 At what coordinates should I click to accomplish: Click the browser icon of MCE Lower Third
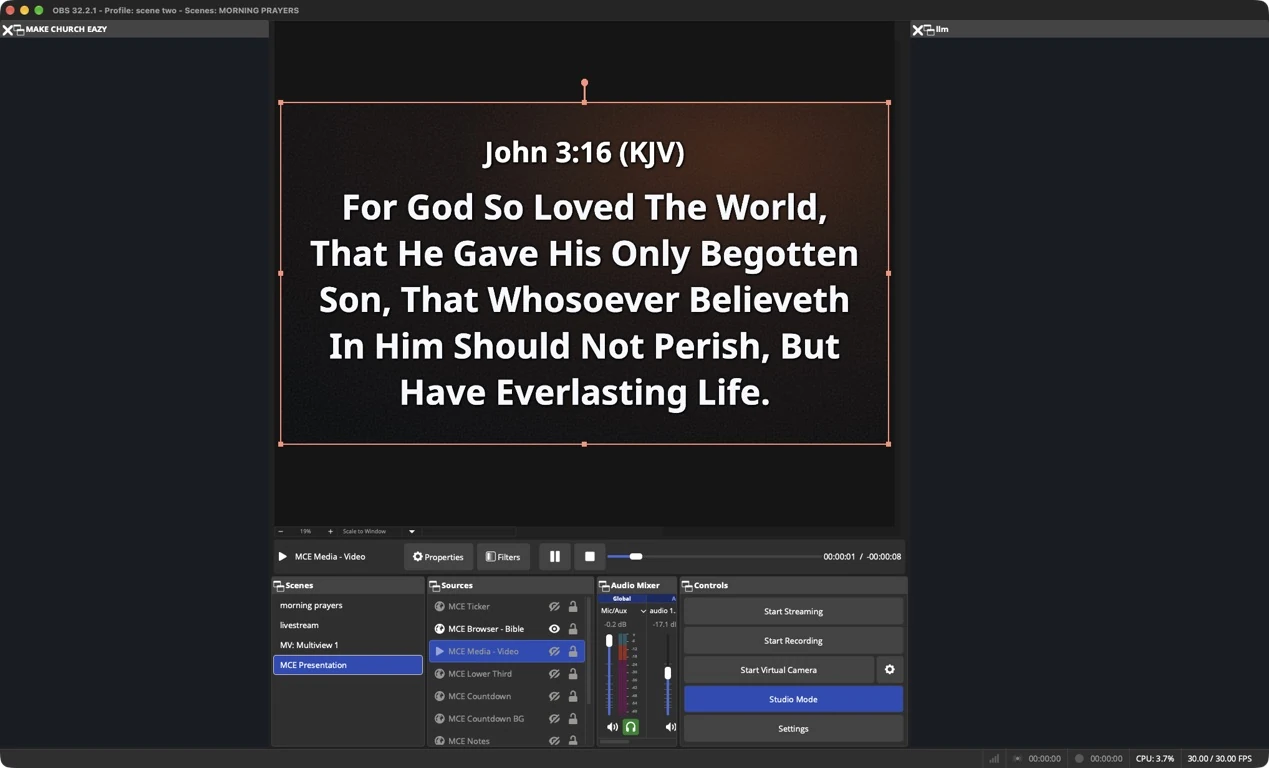pos(439,674)
